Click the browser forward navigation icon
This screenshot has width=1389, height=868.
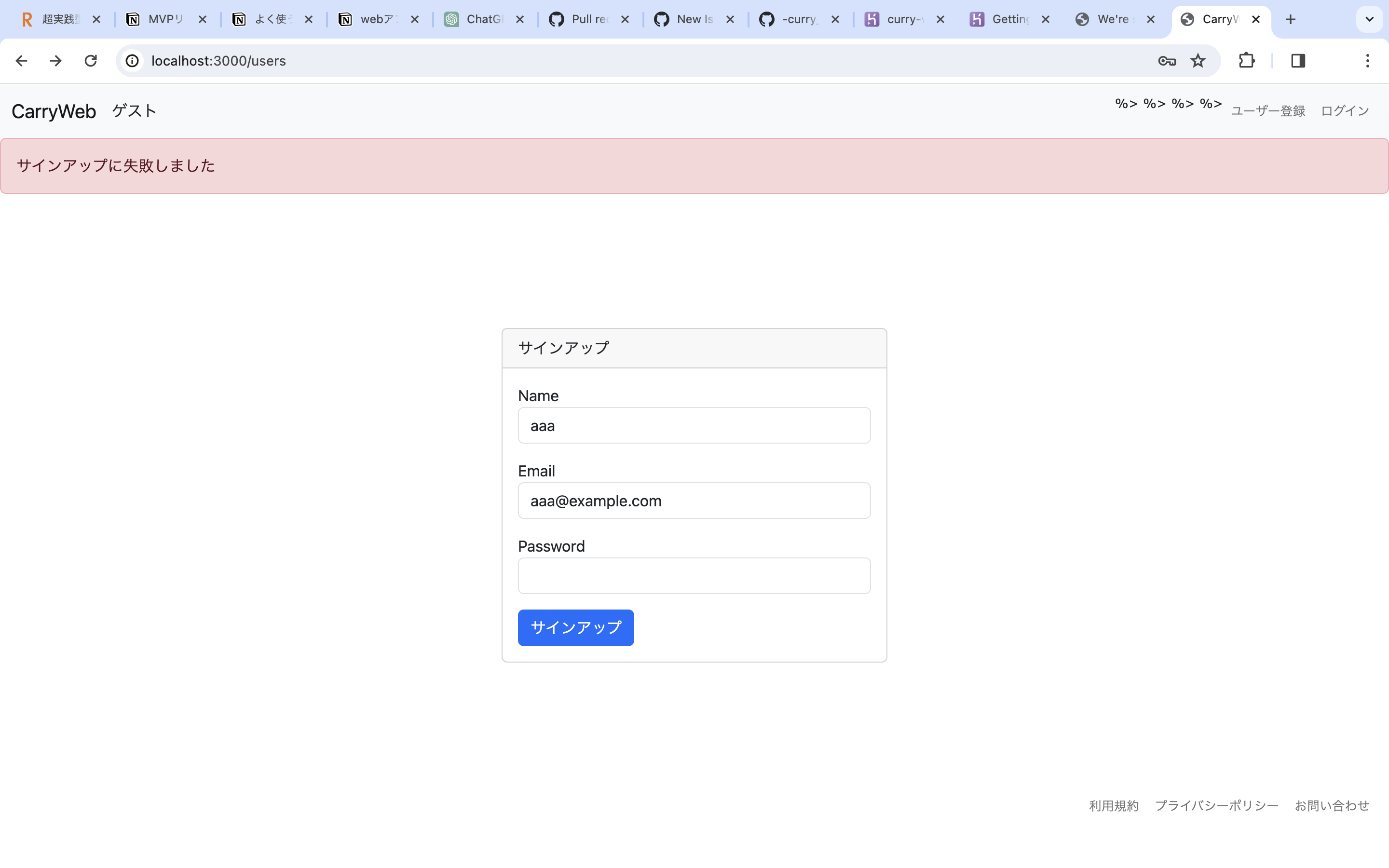tap(57, 61)
